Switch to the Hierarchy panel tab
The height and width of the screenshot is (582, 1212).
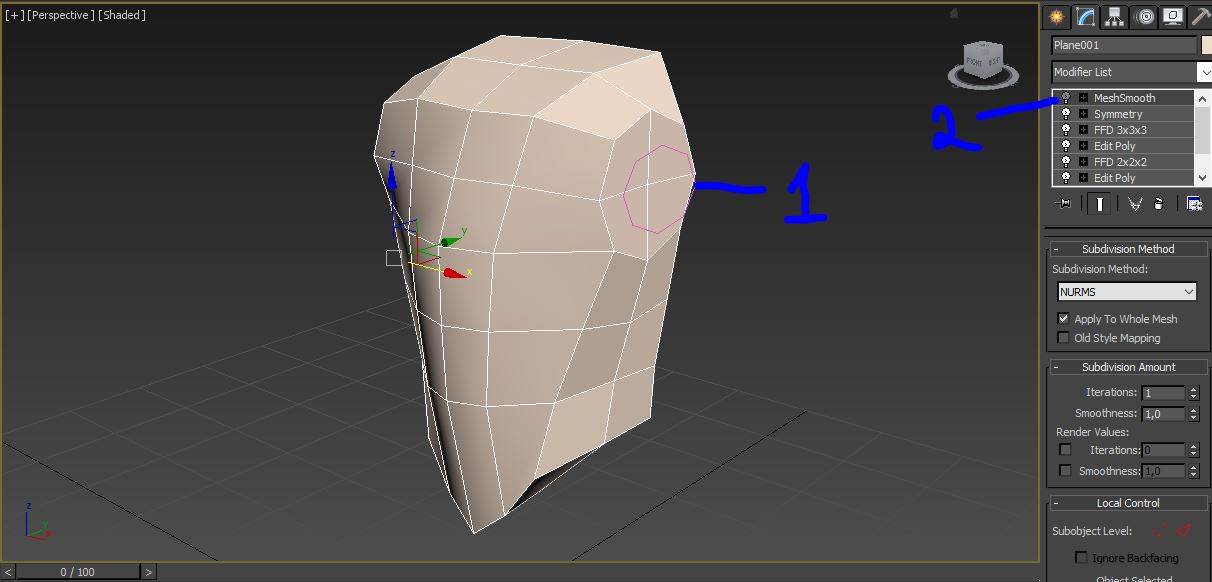point(1115,17)
